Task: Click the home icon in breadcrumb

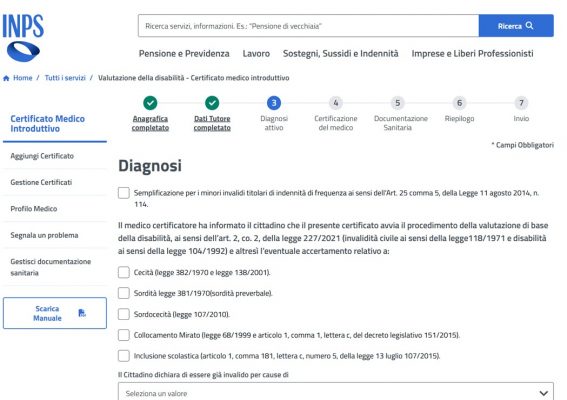Action: 6,78
